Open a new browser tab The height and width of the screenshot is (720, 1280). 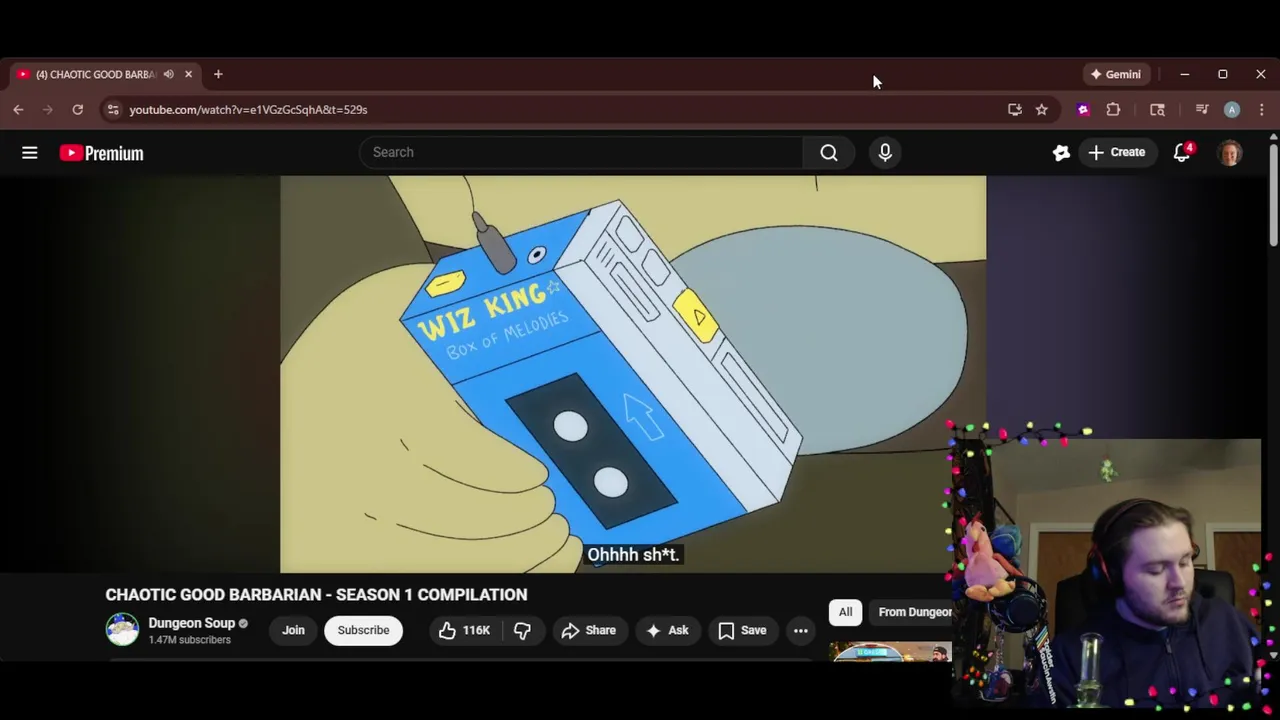click(x=218, y=74)
